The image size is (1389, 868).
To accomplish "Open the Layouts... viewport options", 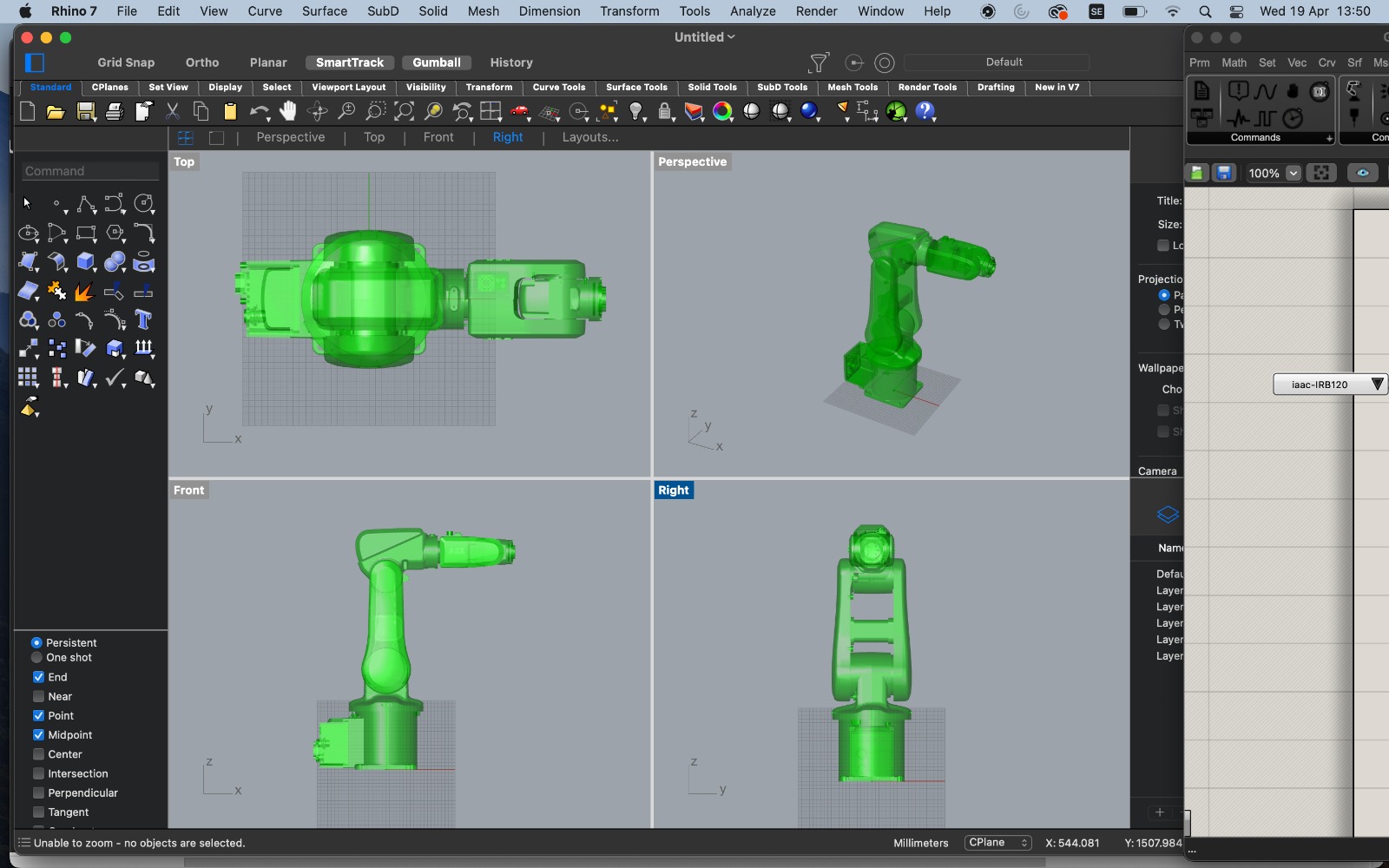I will (x=589, y=137).
